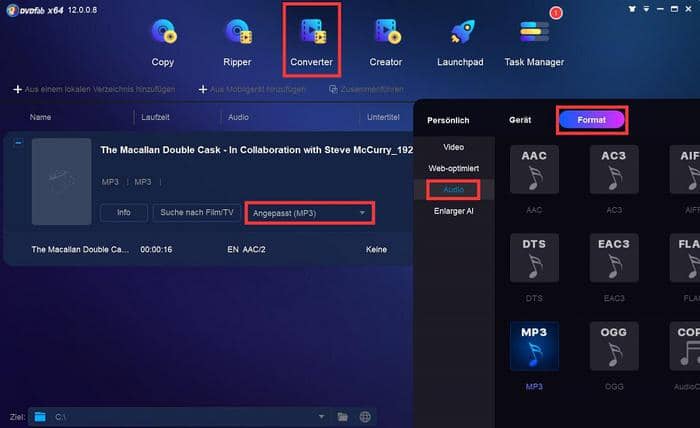Open the Ripper module
This screenshot has height=428, width=700.
click(x=238, y=42)
